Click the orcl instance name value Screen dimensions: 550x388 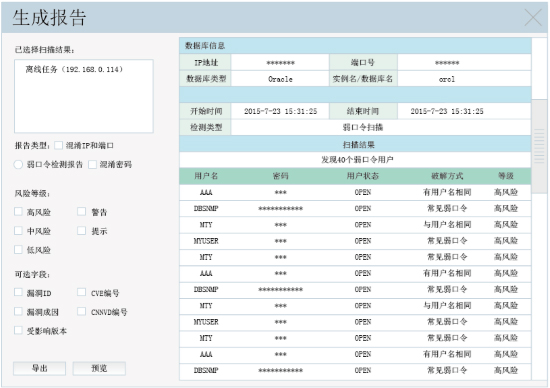[x=447, y=79]
